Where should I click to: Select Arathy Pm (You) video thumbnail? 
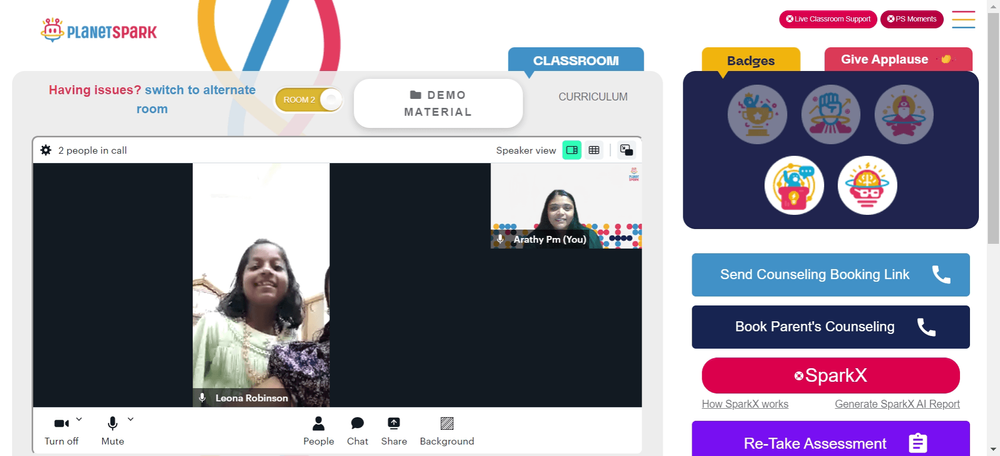point(566,206)
